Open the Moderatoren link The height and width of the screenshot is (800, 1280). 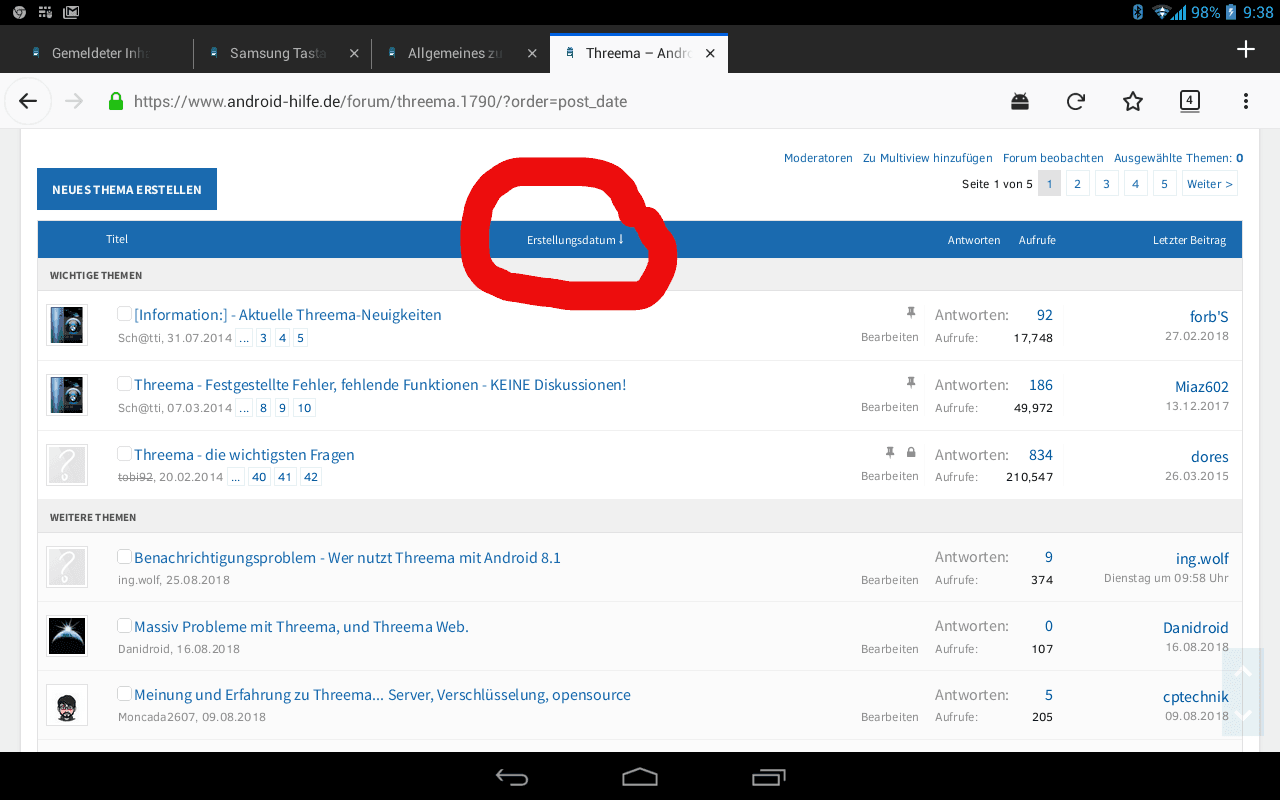pyautogui.click(x=818, y=158)
